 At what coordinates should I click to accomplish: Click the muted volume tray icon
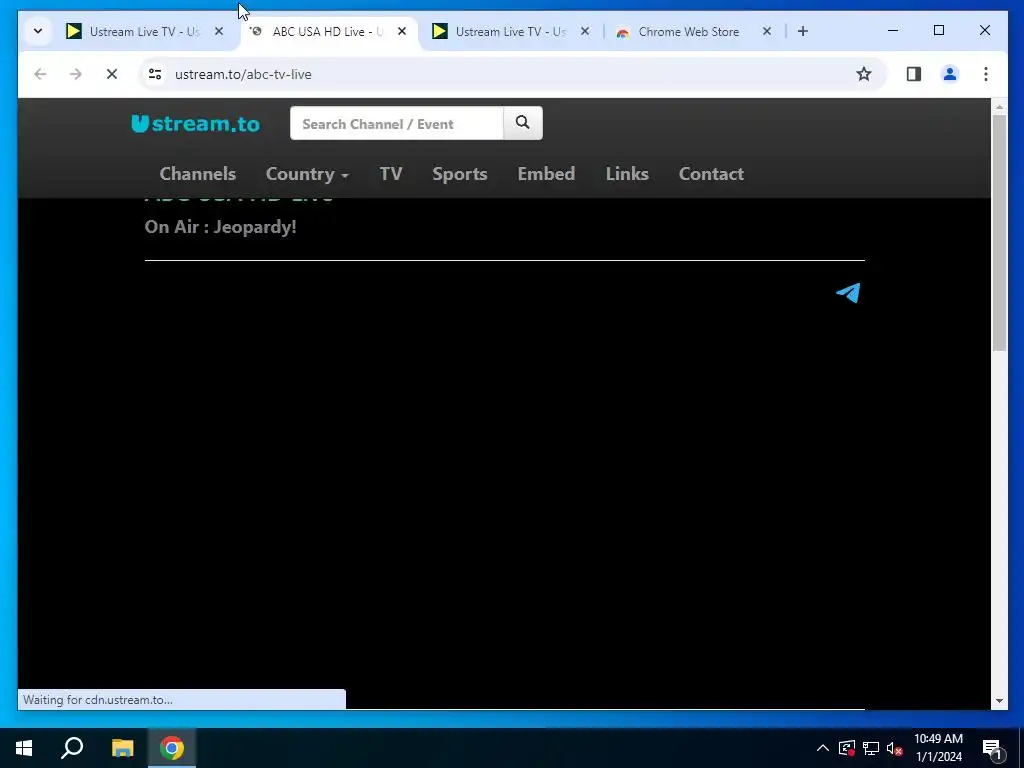pos(894,748)
